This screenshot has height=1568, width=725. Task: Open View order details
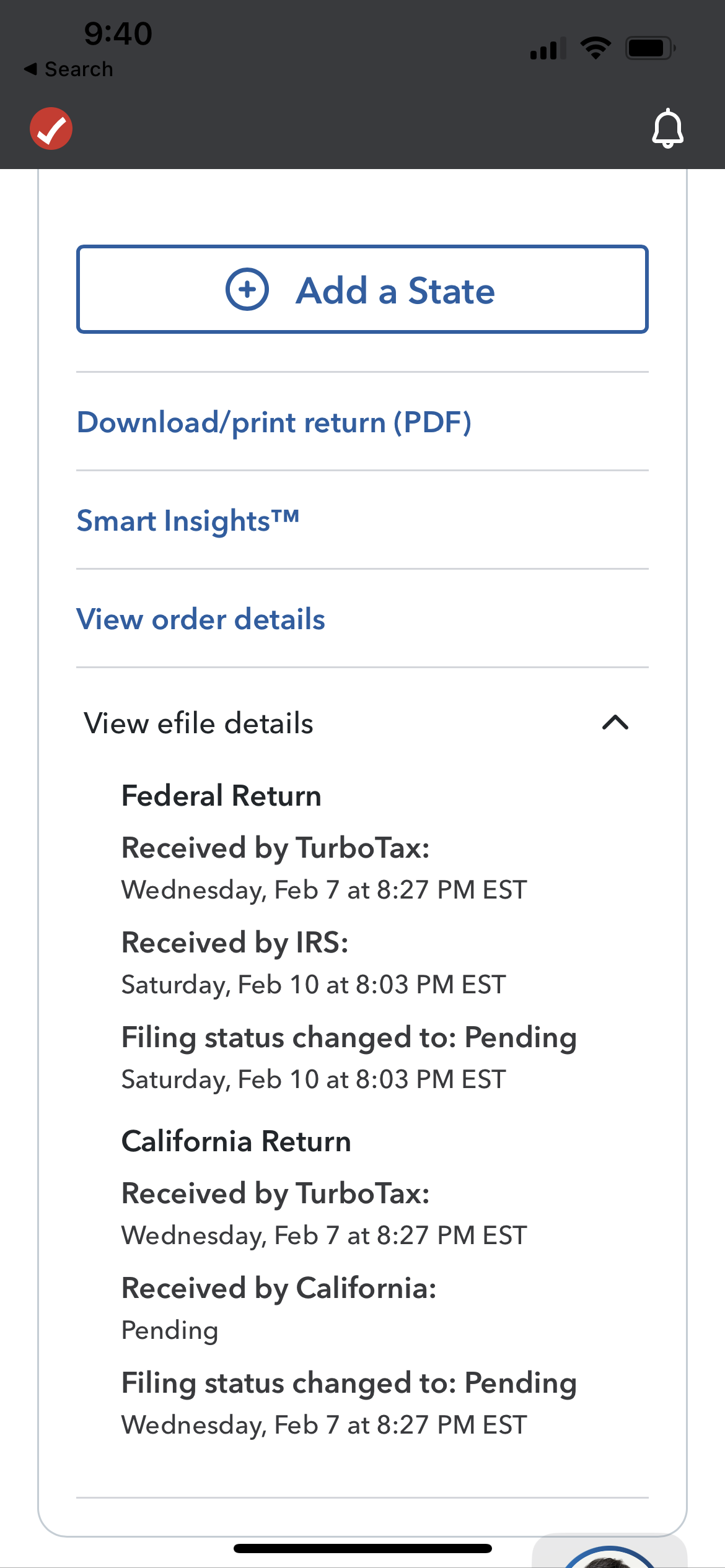coord(201,619)
